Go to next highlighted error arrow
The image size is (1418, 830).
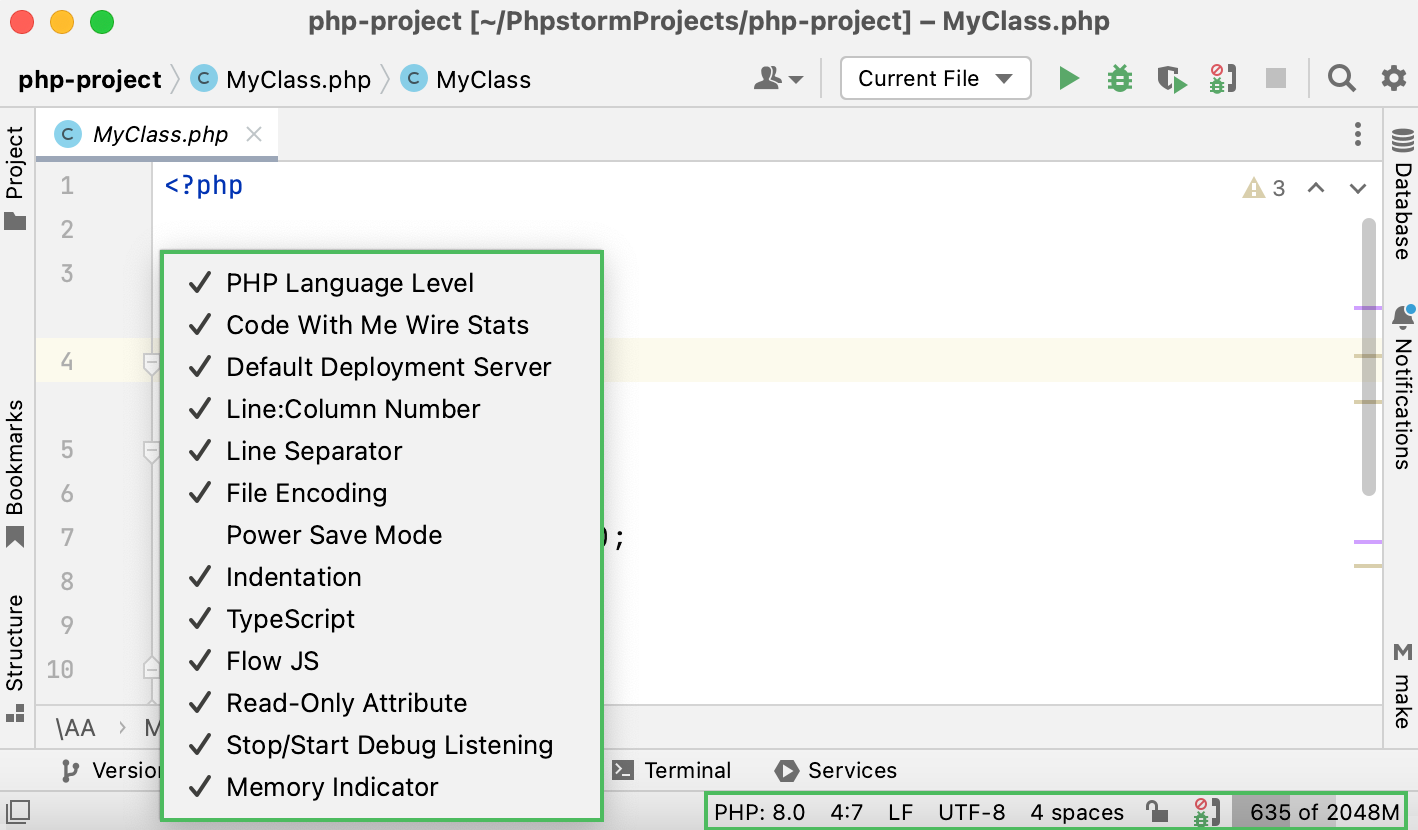[1357, 187]
